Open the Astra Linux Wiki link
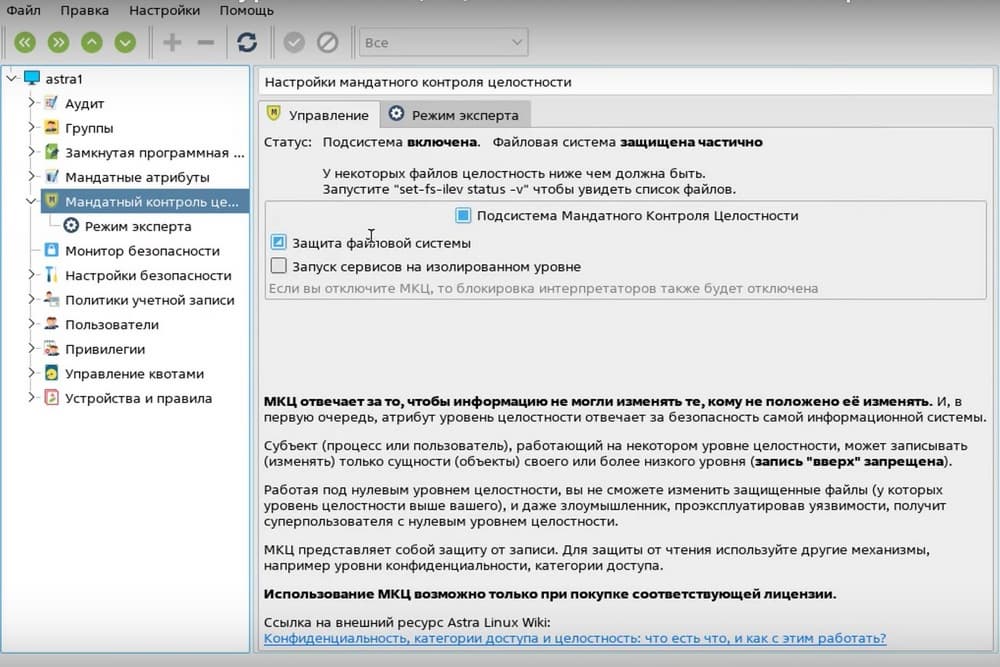 575,638
